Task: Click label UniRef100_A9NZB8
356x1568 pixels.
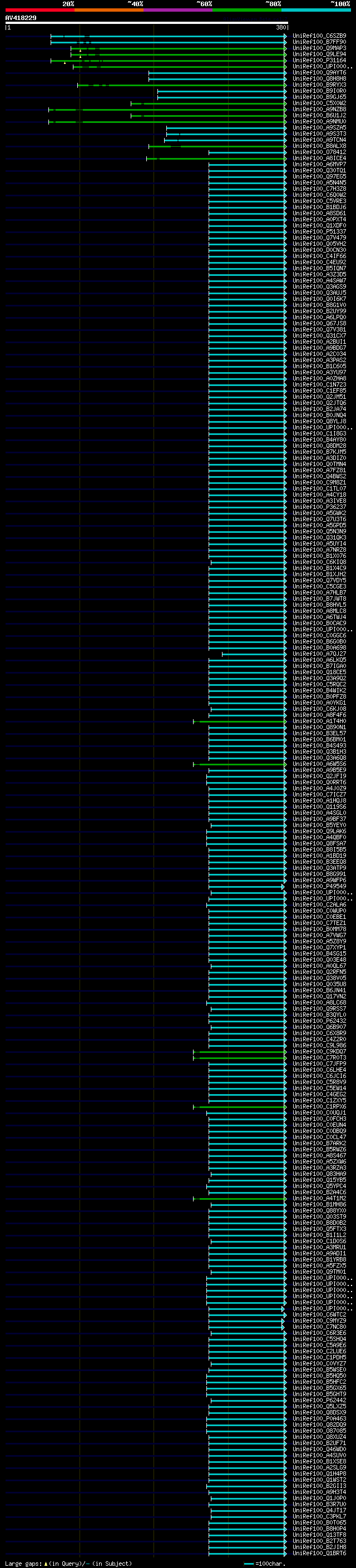Action: pos(319,109)
